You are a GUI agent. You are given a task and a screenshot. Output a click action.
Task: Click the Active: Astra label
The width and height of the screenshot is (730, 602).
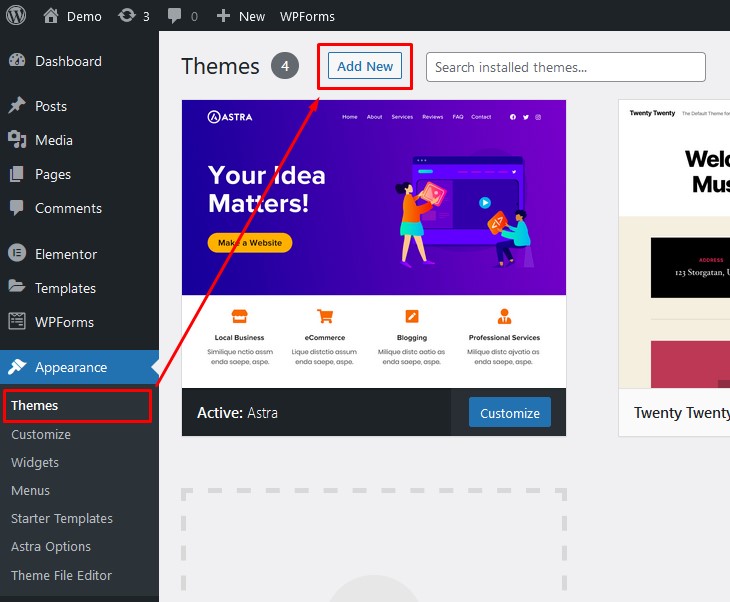237,413
